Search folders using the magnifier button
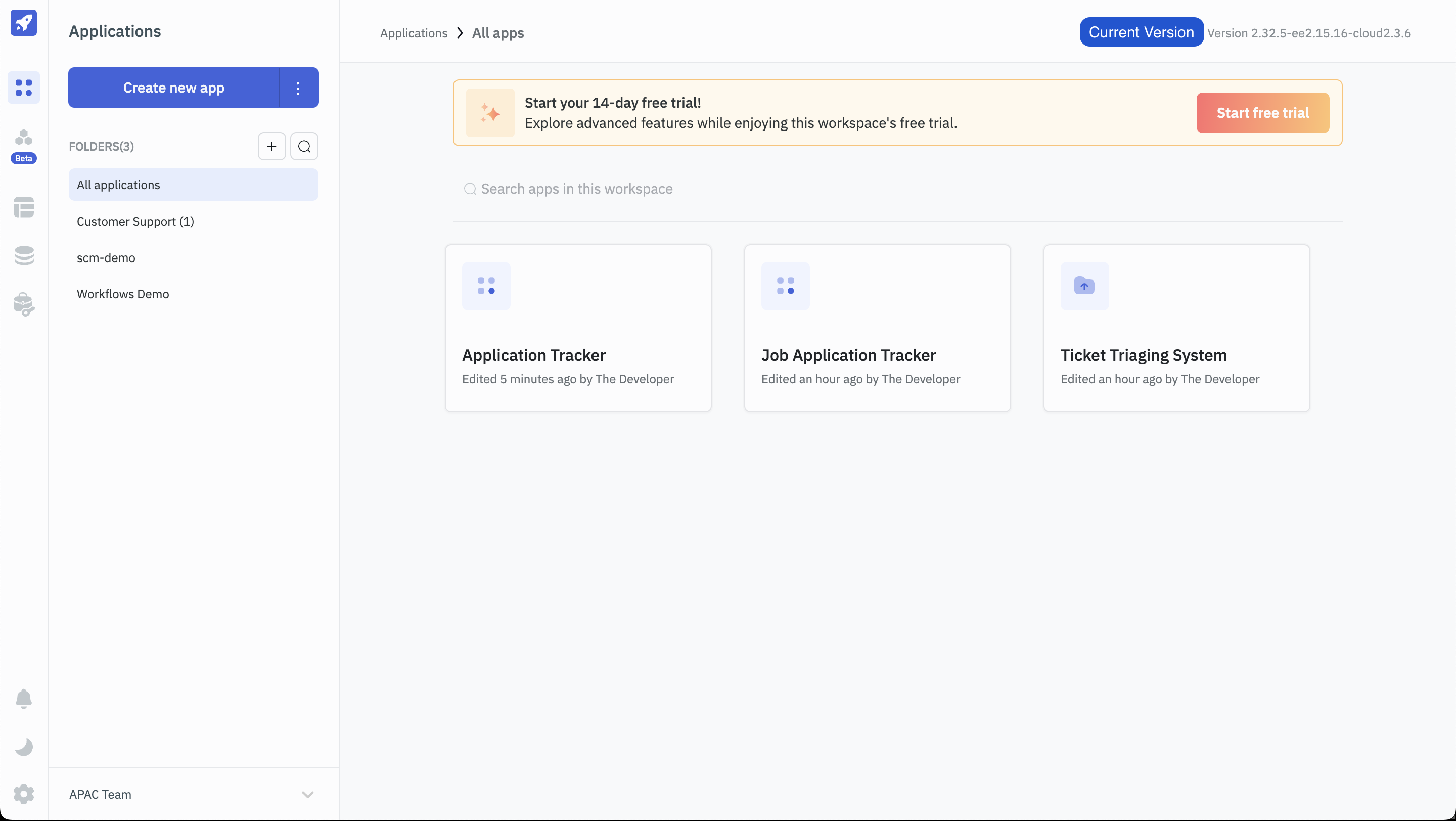This screenshot has height=821, width=1456. (304, 147)
